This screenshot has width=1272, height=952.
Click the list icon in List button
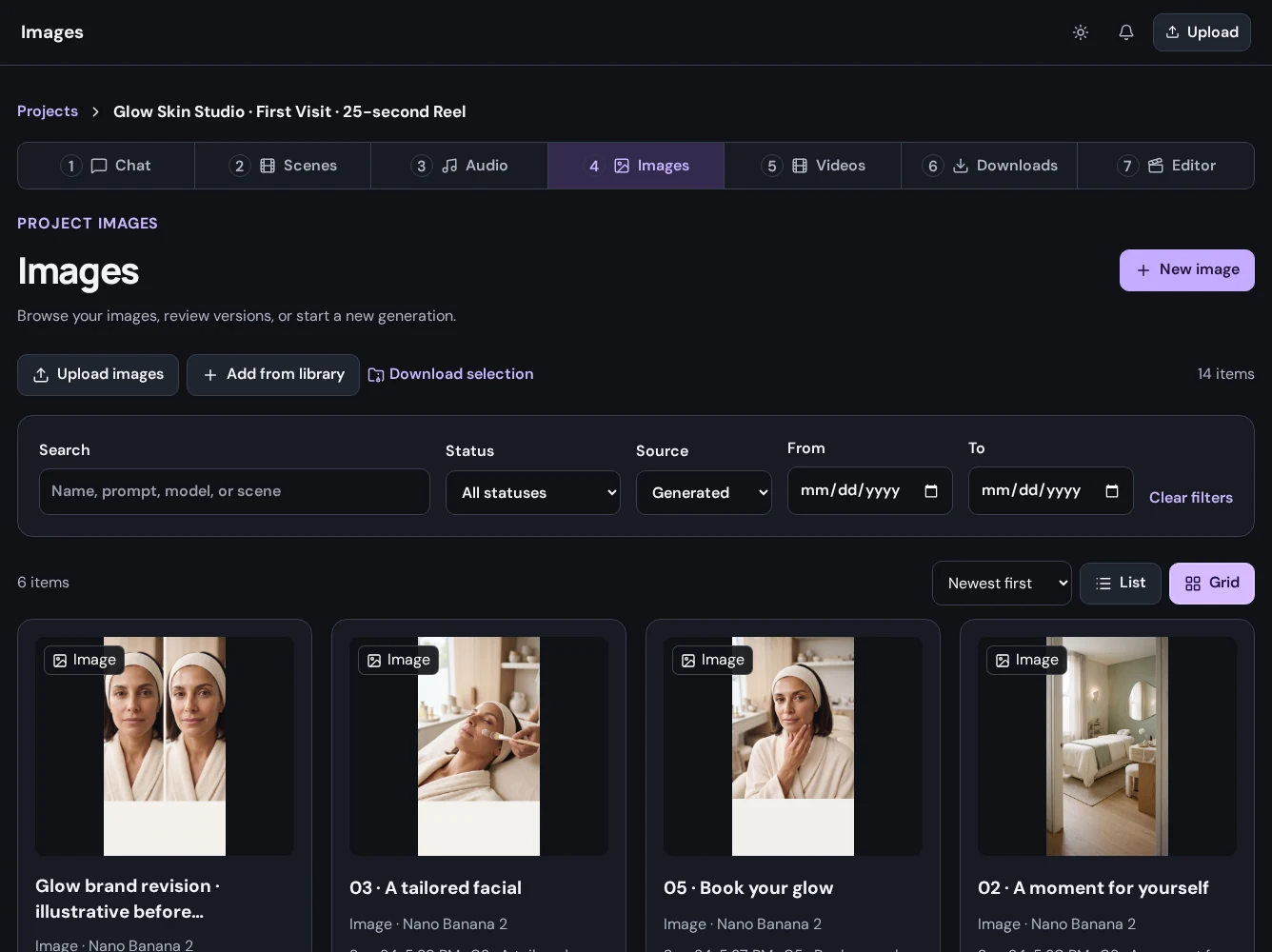[x=1103, y=584]
